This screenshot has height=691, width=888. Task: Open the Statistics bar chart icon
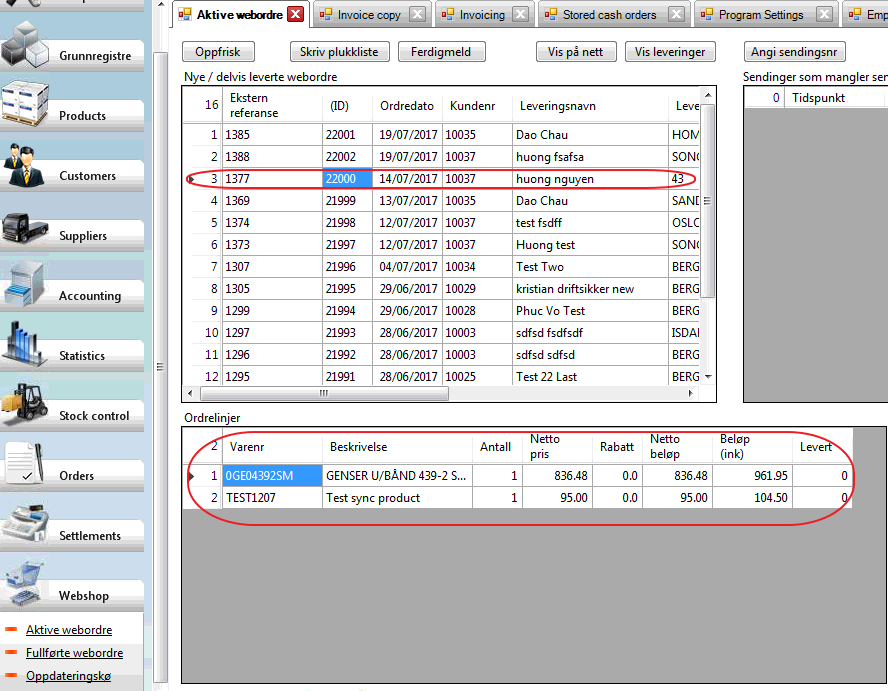point(23,344)
